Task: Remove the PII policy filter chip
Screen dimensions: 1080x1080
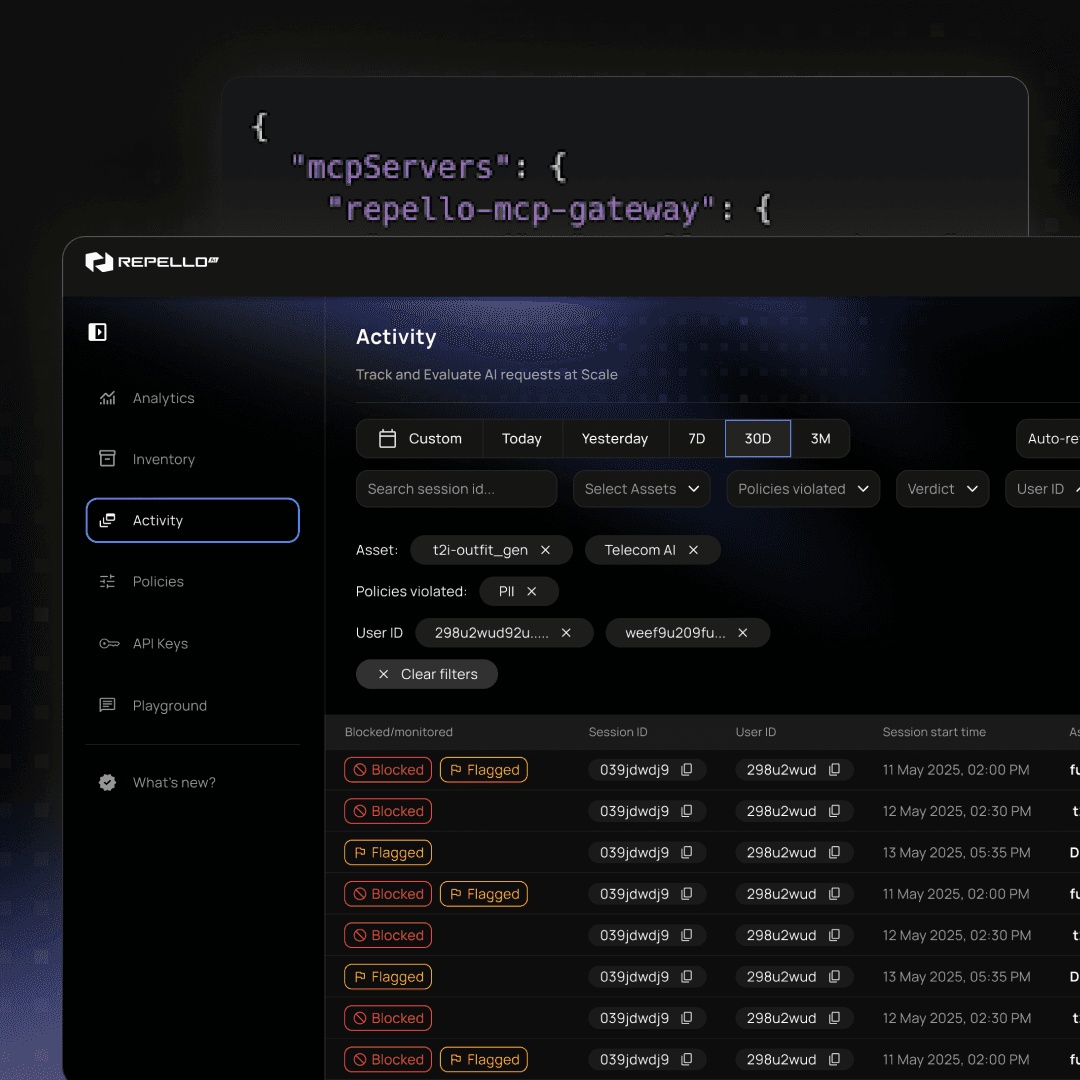Action: pyautogui.click(x=534, y=591)
